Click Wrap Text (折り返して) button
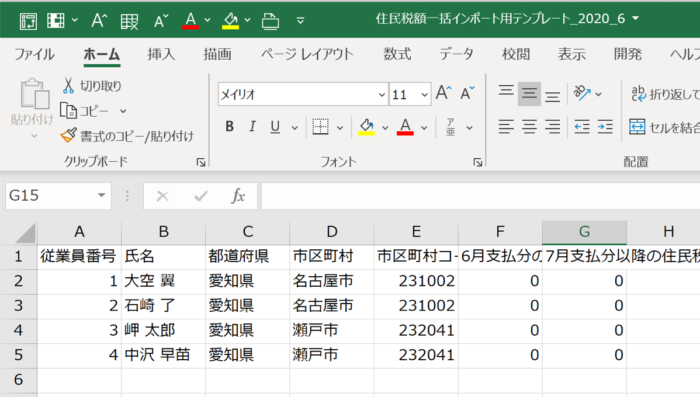 click(664, 94)
